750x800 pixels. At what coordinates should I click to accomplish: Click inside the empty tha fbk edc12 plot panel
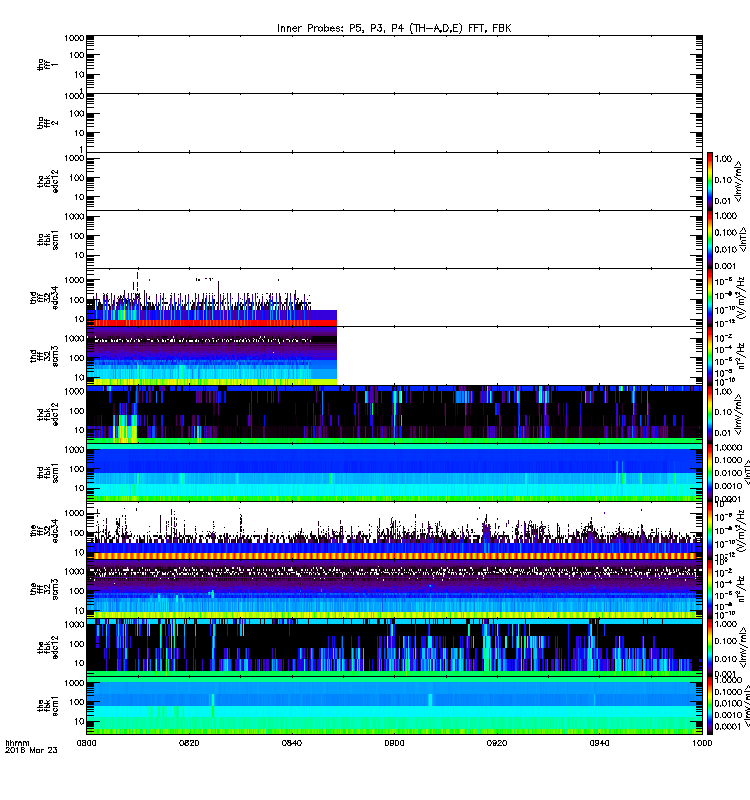394,181
